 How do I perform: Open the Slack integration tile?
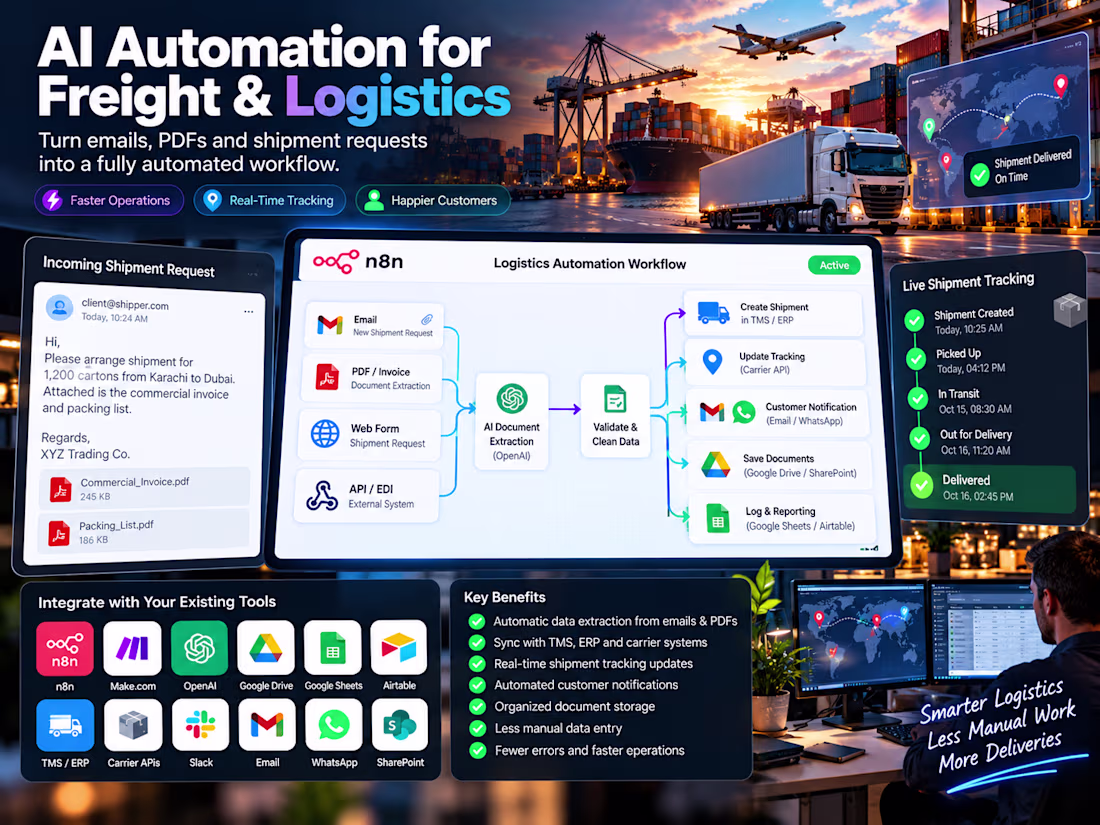pyautogui.click(x=201, y=725)
